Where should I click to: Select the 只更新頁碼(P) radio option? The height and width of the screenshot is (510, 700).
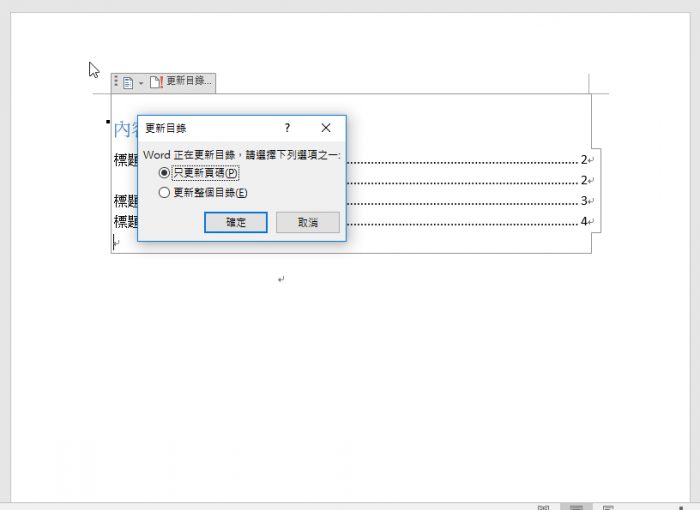[199, 173]
